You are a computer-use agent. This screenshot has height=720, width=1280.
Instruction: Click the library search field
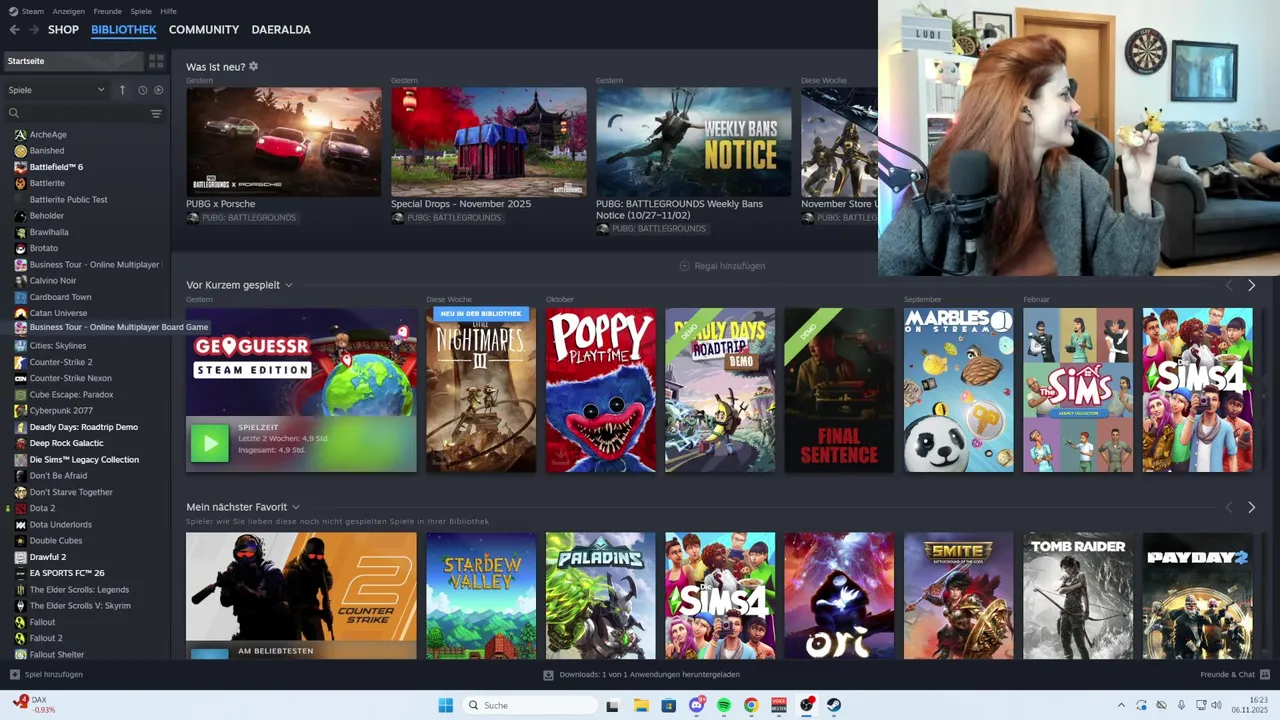click(x=77, y=114)
